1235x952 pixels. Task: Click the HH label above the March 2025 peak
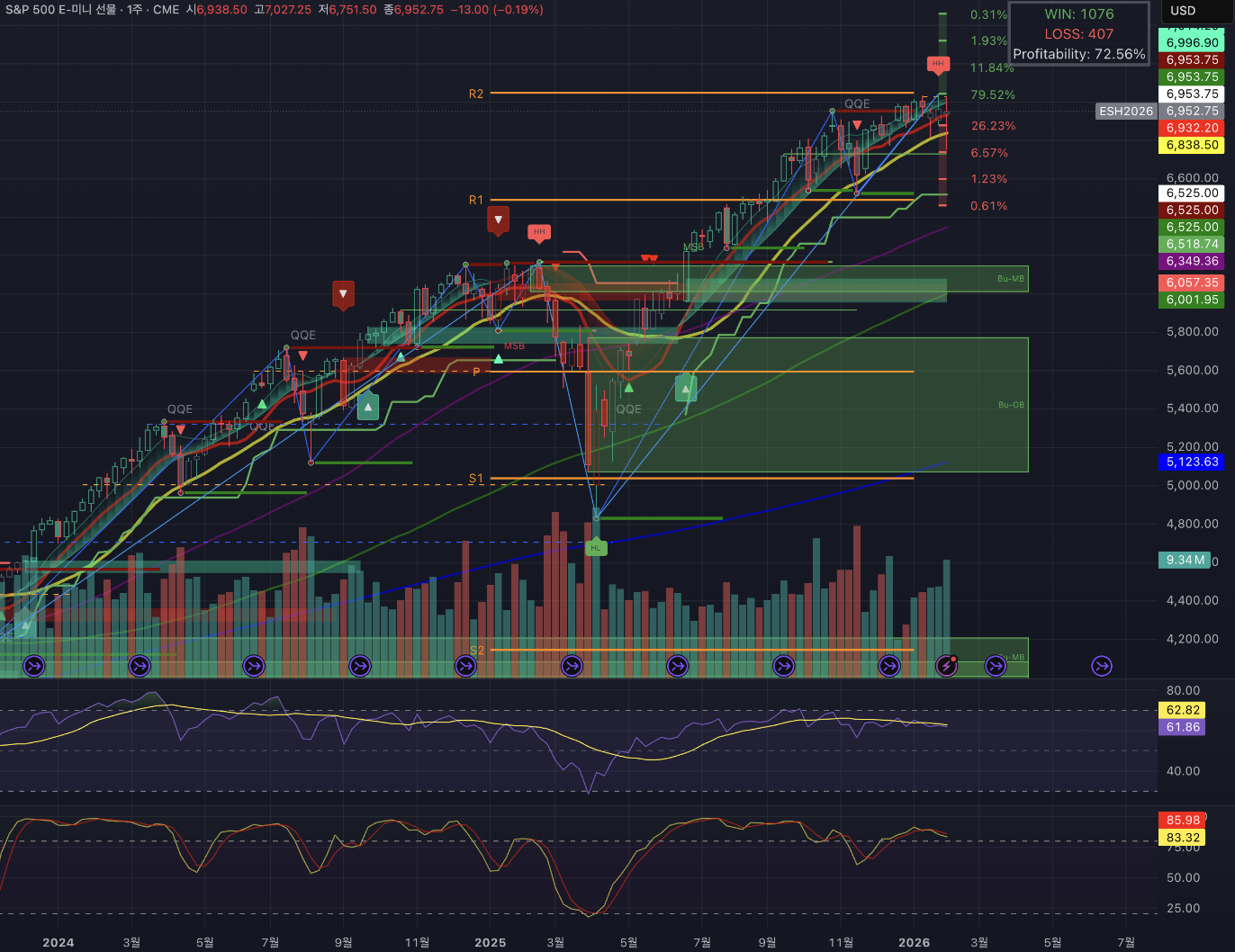pos(539,232)
